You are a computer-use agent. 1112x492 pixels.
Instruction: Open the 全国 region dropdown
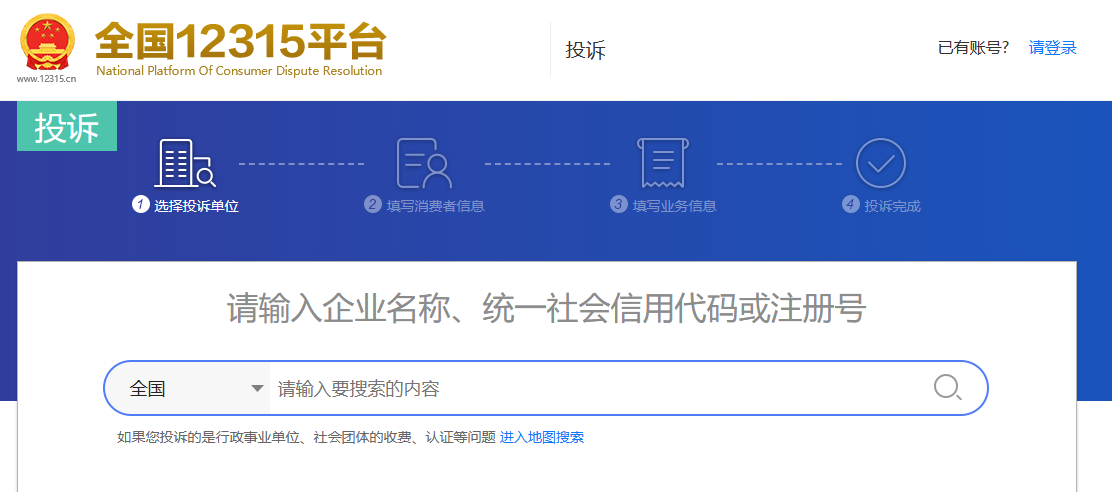point(188,388)
